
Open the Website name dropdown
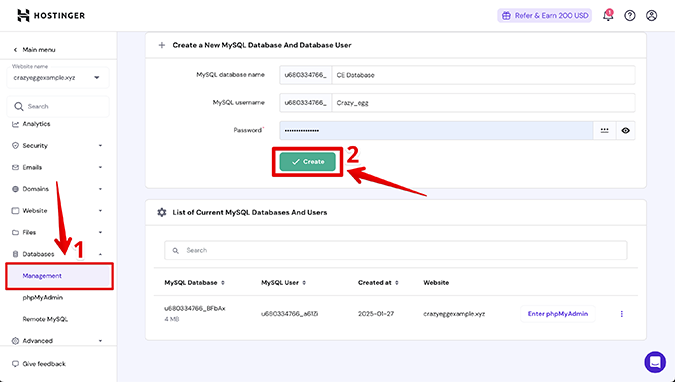tap(58, 78)
